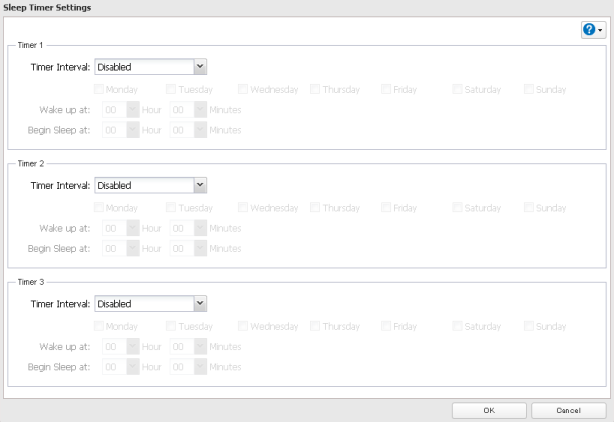Viewport: 614px width, 422px height.
Task: Open Timer 1 Wake up Minutes dropdown
Action: coord(188,110)
